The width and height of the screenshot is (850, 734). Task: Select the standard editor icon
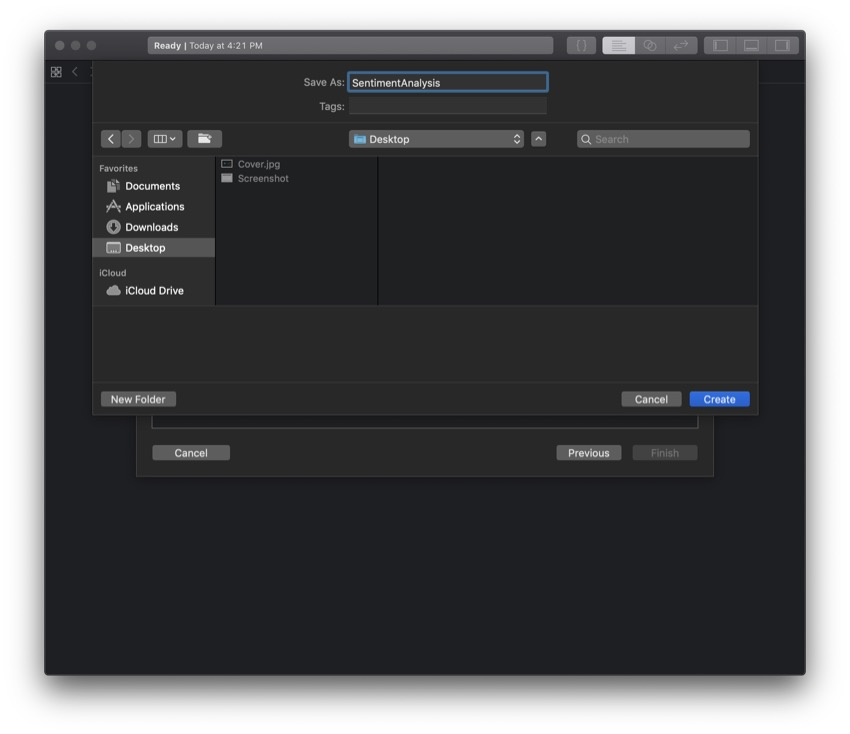click(619, 46)
